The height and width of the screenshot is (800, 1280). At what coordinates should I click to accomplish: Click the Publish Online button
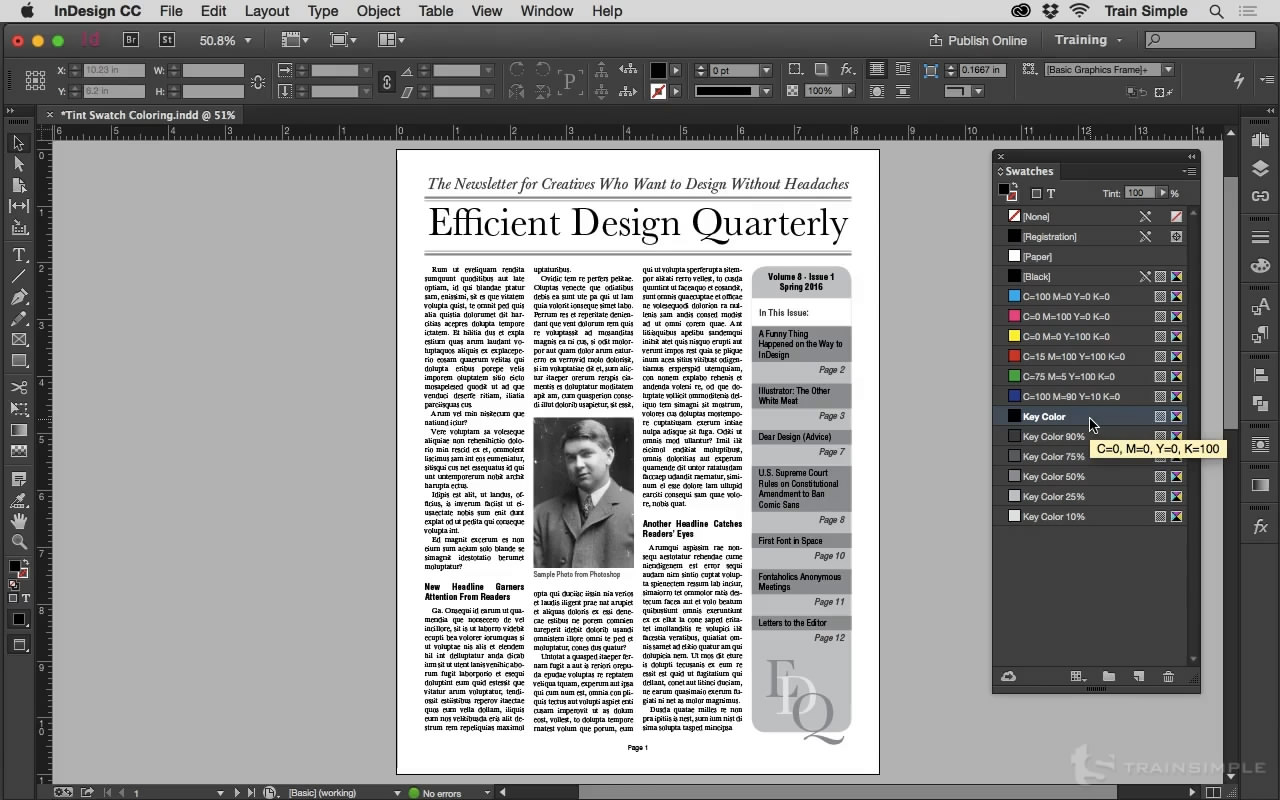[x=978, y=40]
